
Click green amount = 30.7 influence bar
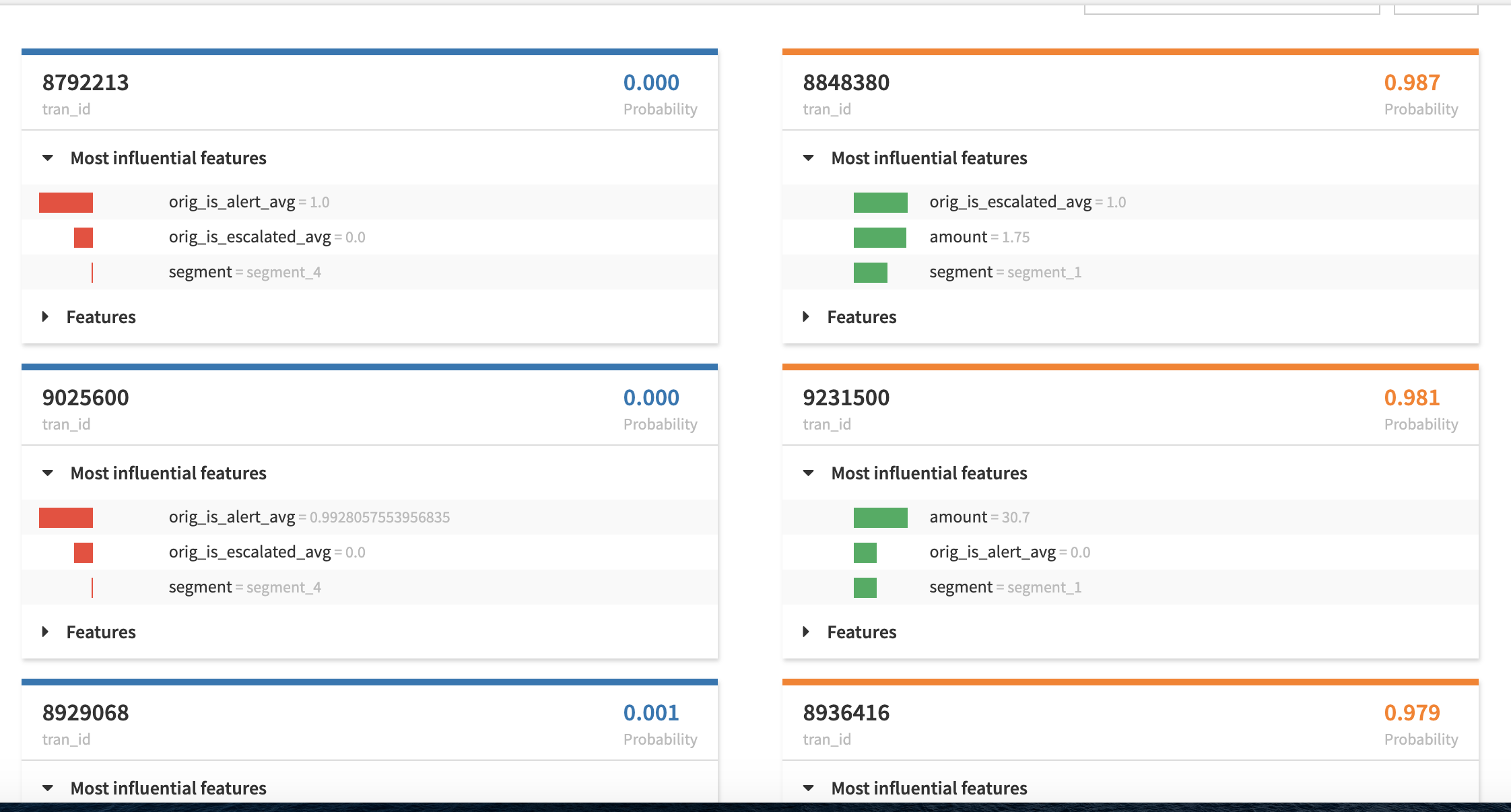[880, 518]
